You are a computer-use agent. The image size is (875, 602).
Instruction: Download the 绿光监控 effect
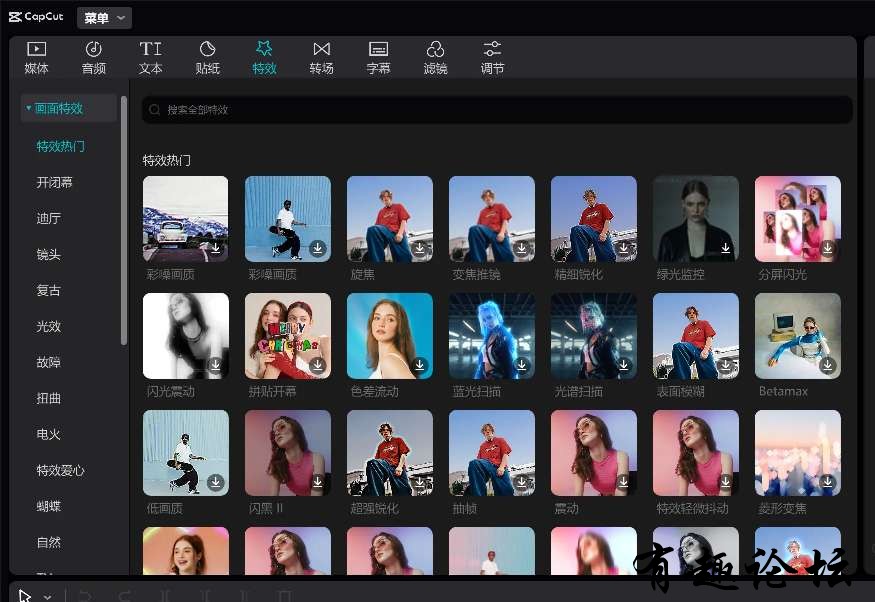click(x=725, y=248)
